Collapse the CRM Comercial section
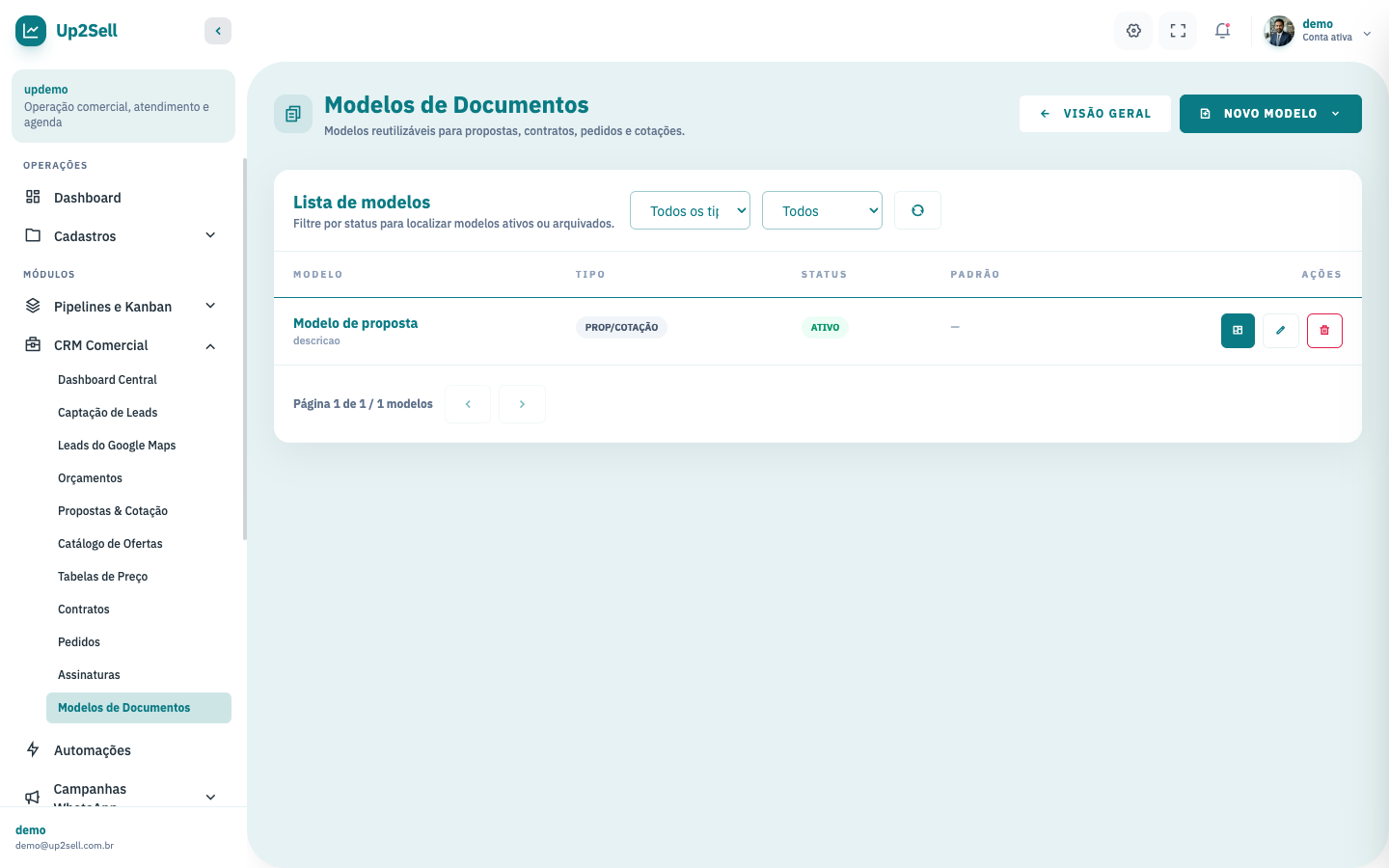This screenshot has width=1389, height=868. point(123,345)
